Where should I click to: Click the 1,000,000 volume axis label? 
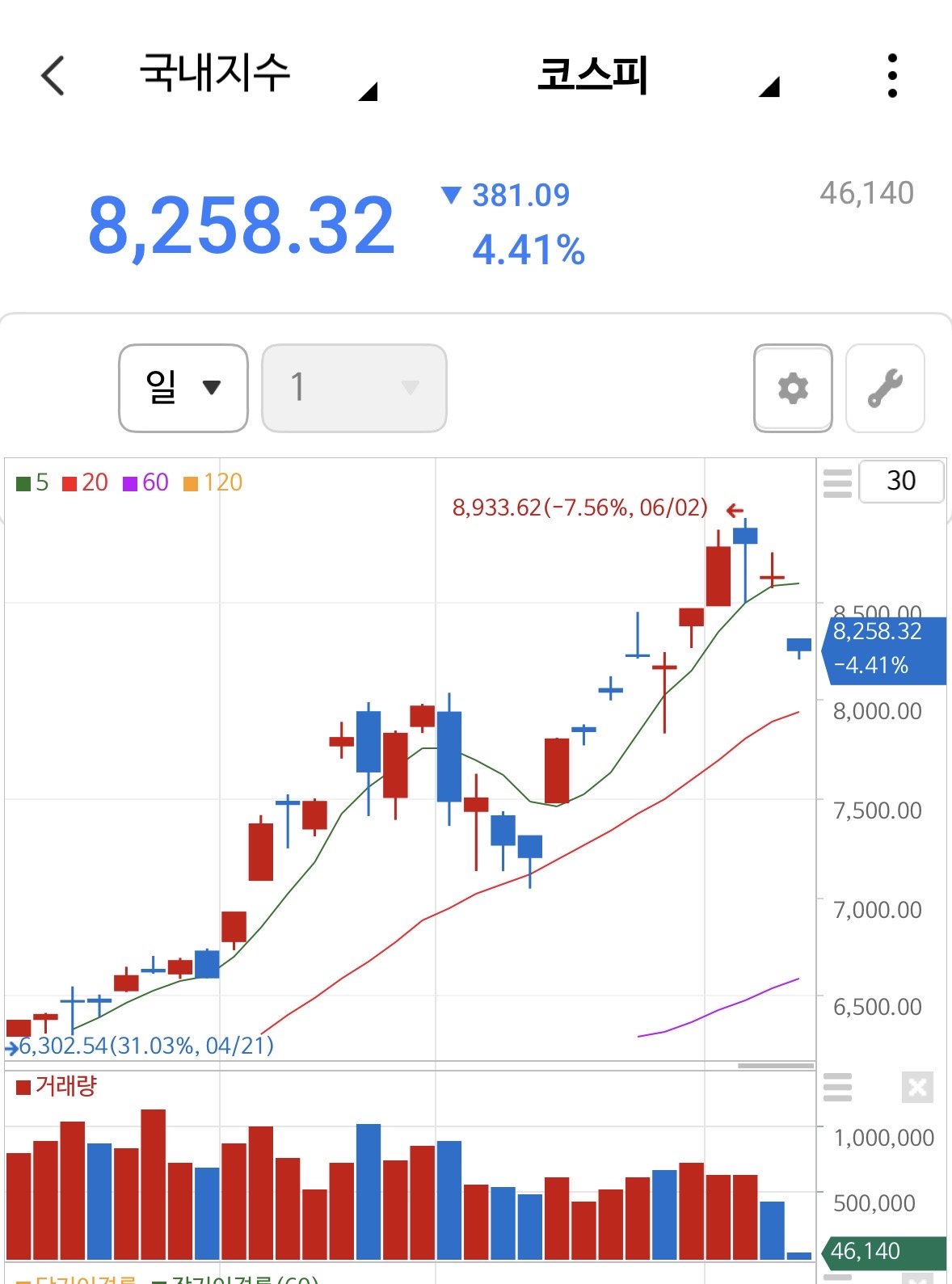pos(884,1138)
